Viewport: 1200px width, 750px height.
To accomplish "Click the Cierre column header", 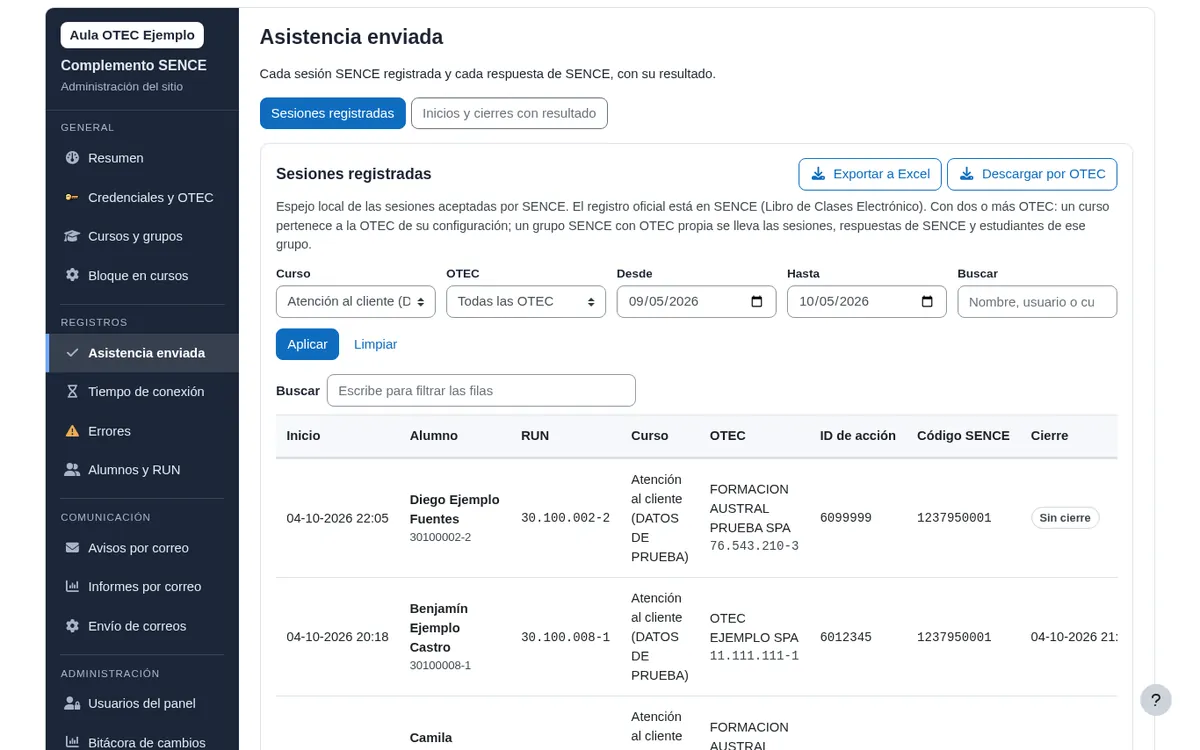I will (x=1049, y=436).
